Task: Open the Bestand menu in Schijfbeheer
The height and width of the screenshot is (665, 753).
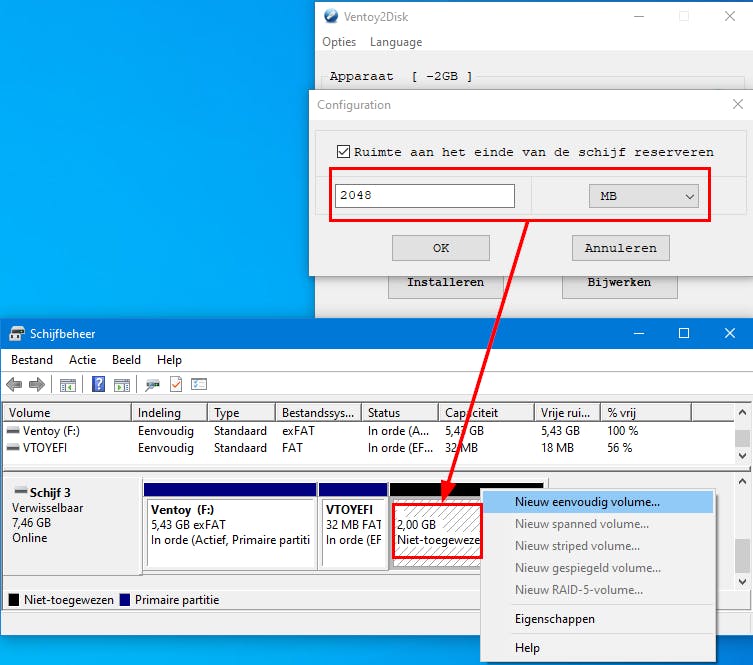Action: click(x=32, y=360)
